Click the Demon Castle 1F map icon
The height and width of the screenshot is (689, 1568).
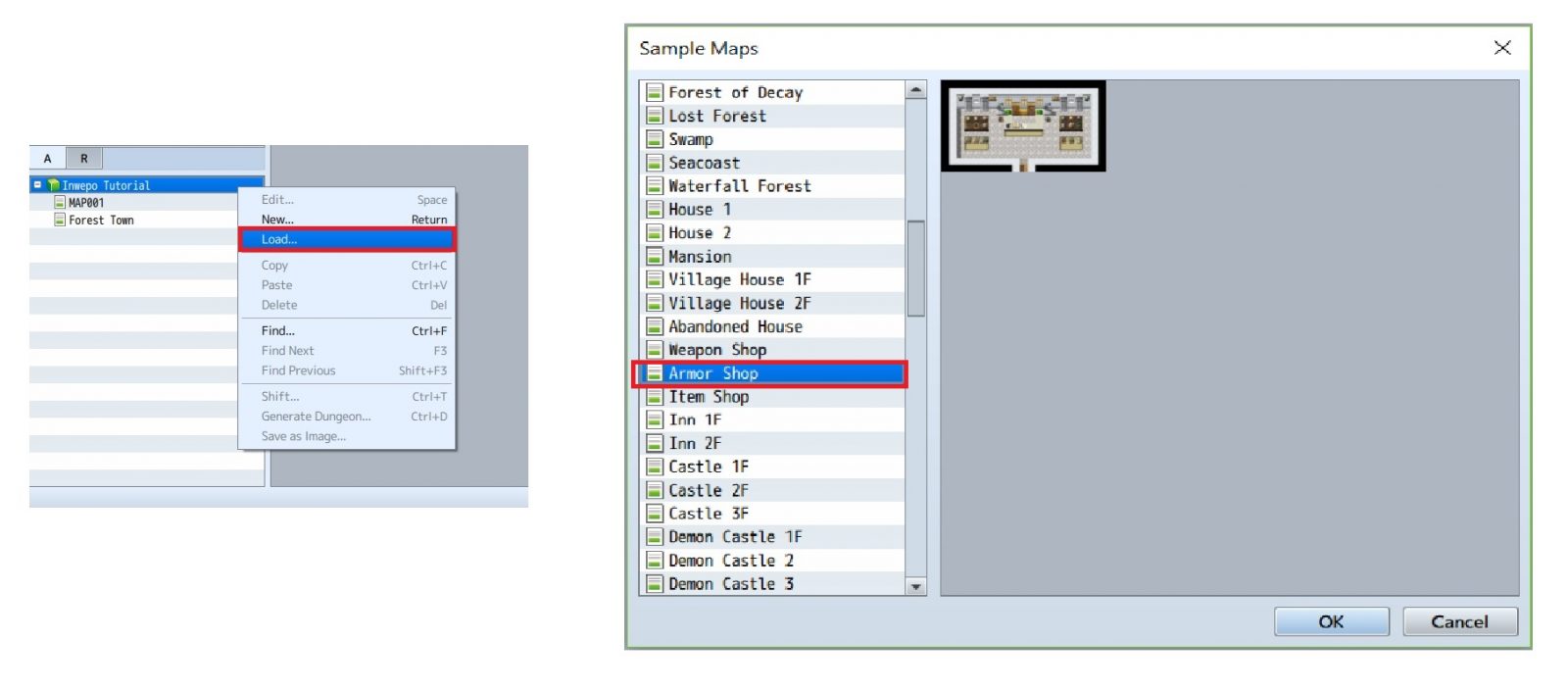[x=655, y=537]
